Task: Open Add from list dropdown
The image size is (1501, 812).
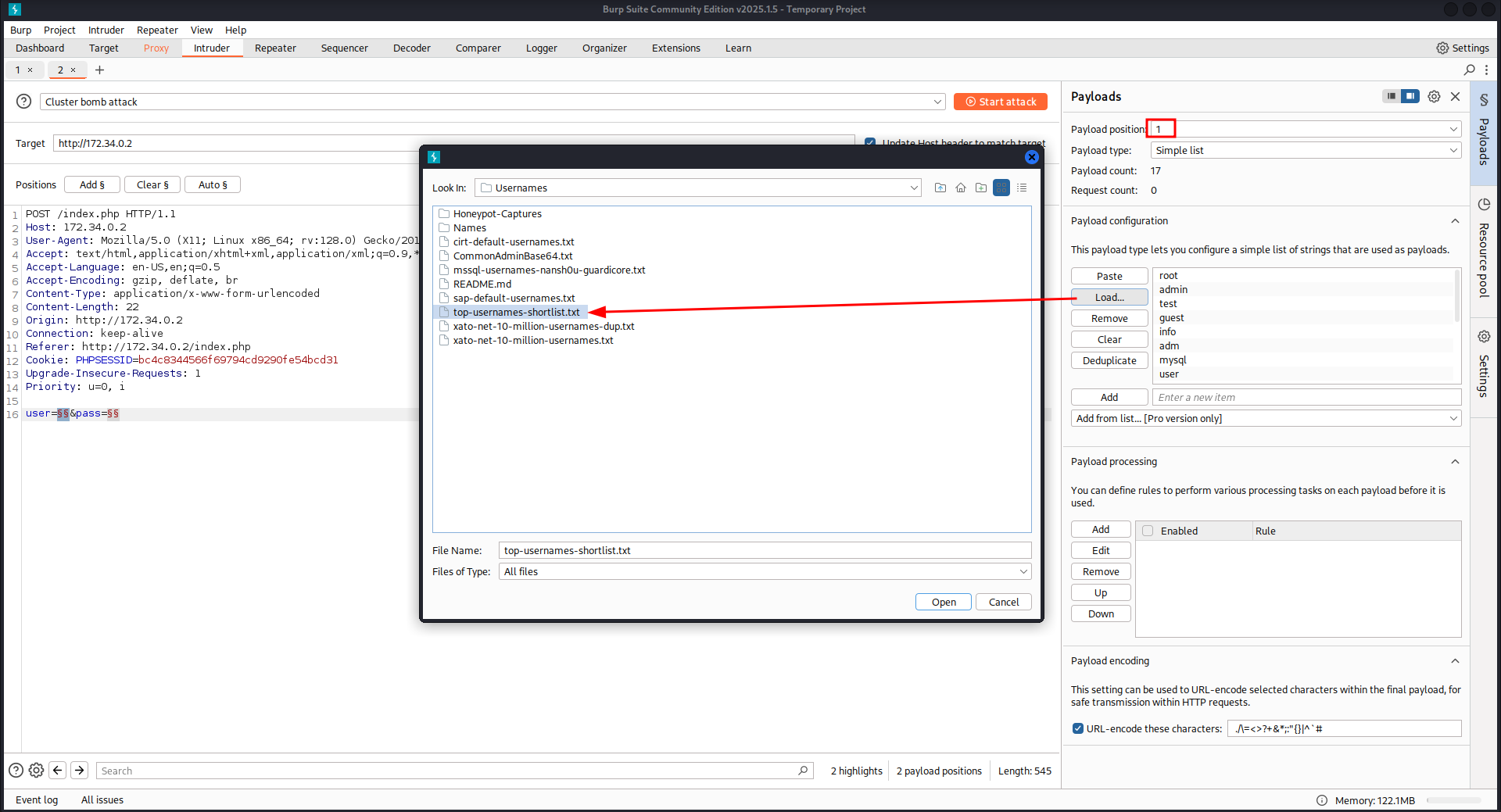Action: coord(1266,418)
